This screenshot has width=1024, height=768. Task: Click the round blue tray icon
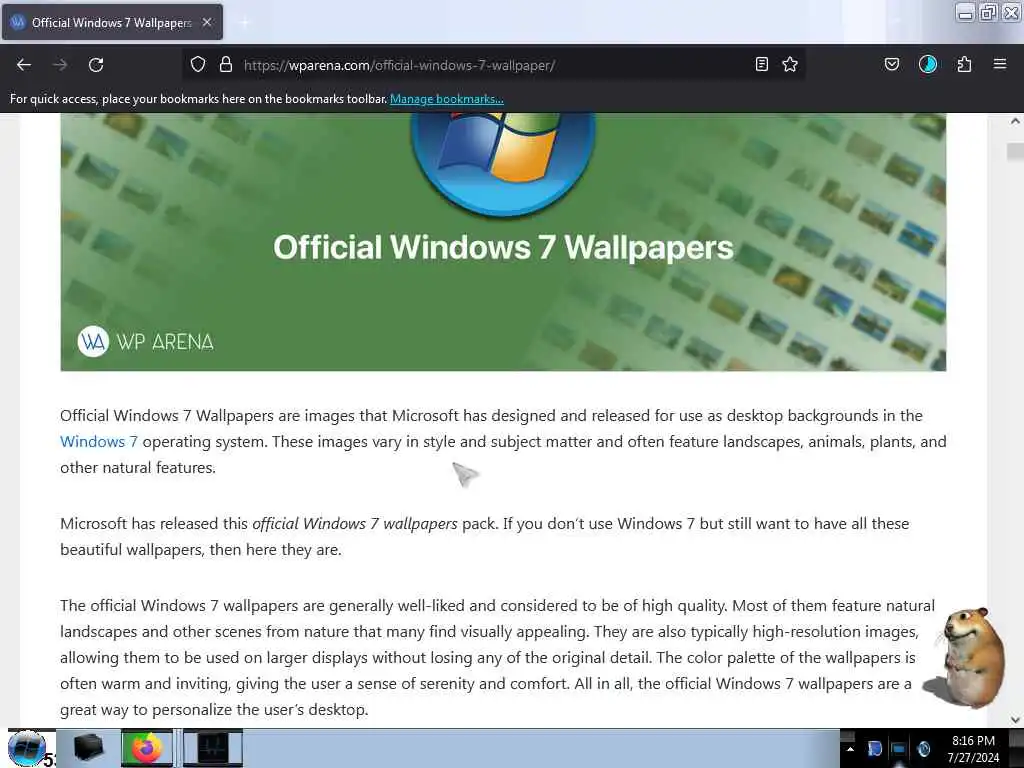point(923,749)
